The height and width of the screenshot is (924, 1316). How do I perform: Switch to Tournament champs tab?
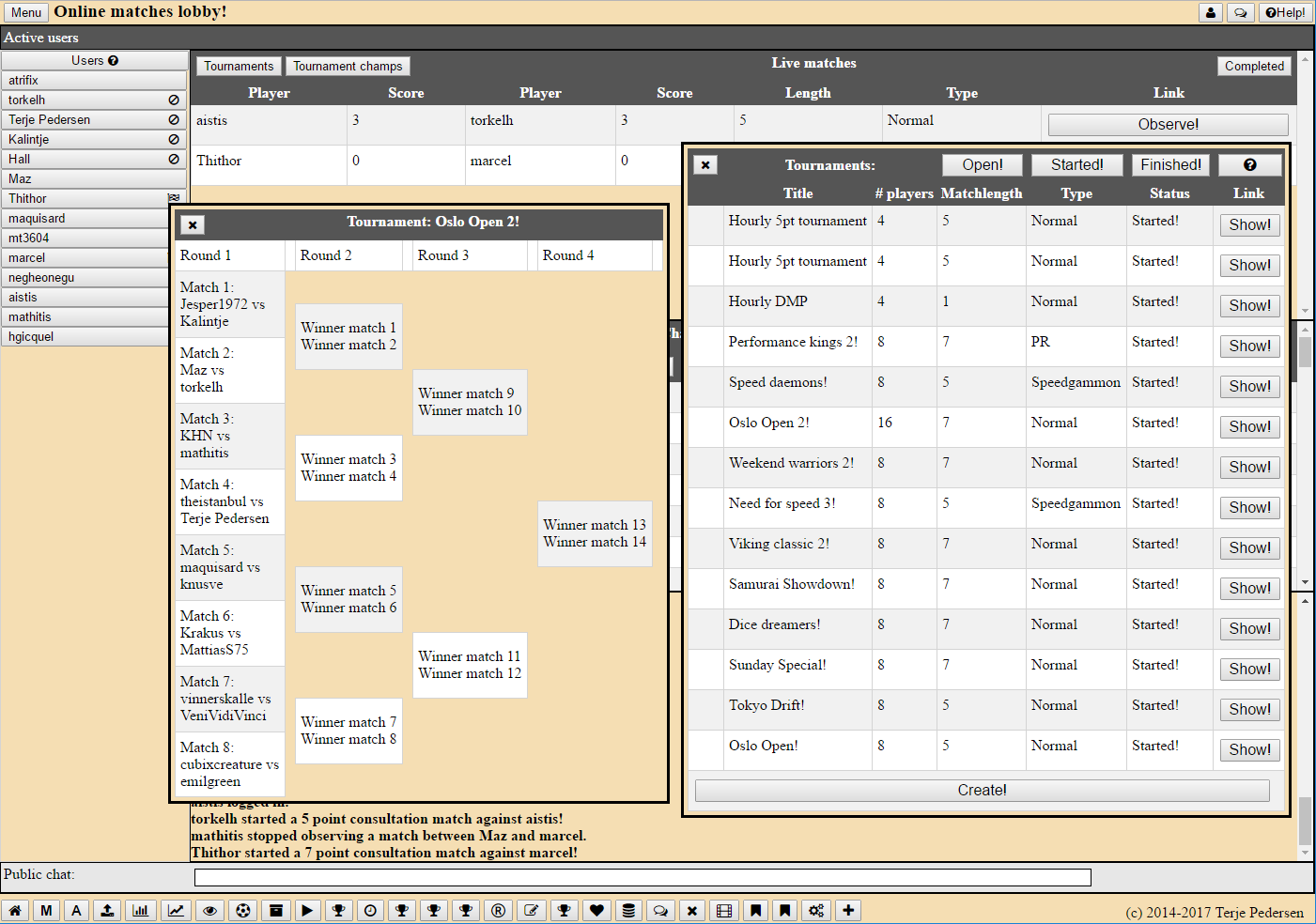348,66
